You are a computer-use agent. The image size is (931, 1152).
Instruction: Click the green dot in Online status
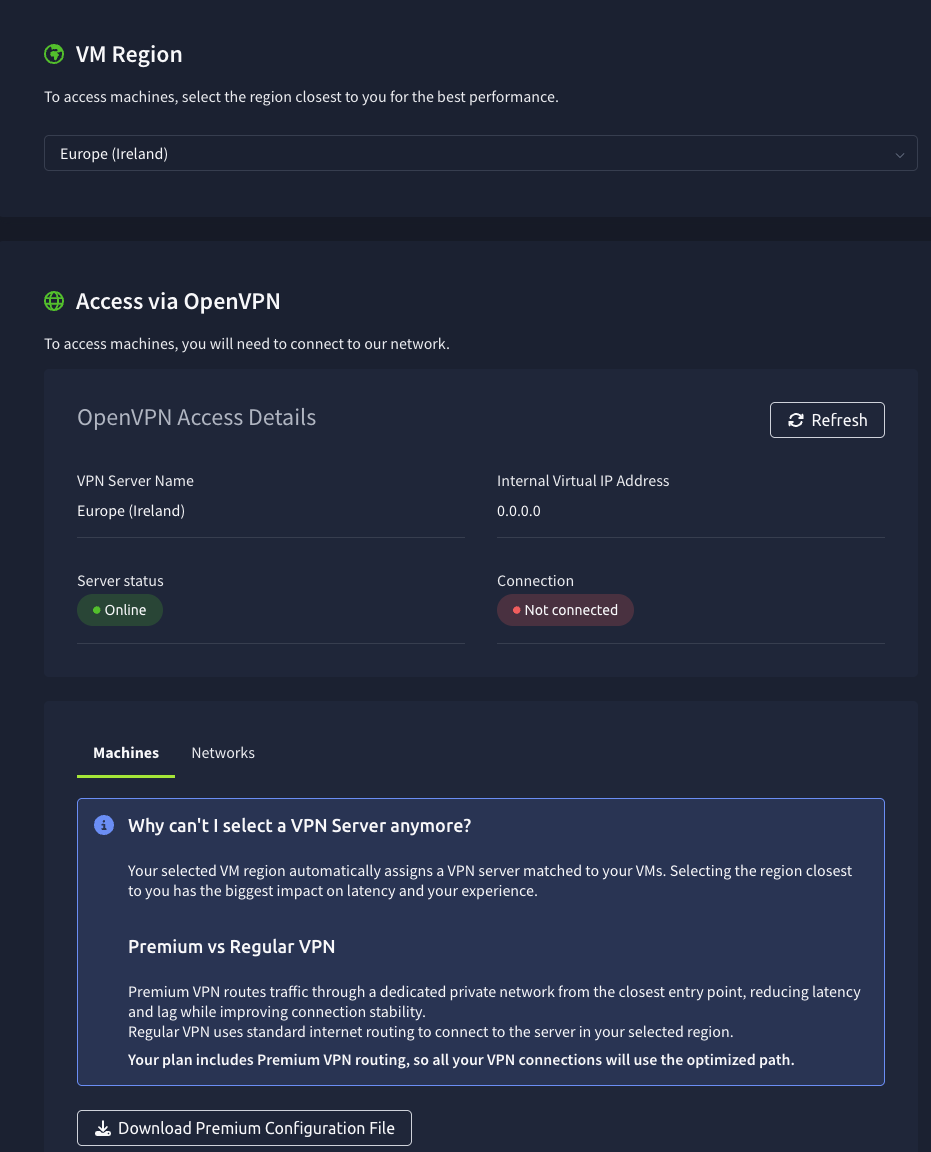tap(97, 610)
